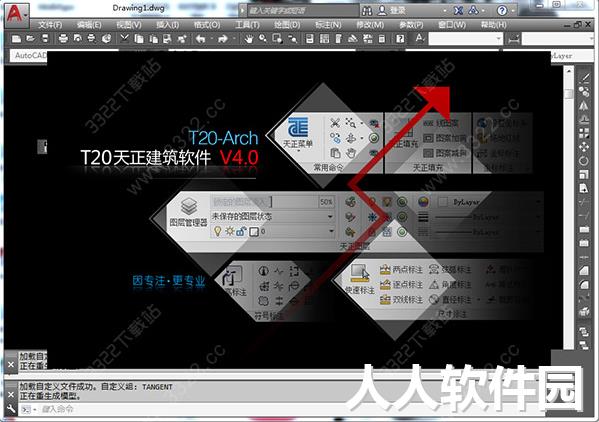The width and height of the screenshot is (599, 422).
Task: Select the Offset tool in Modify toolbar
Action: click(x=584, y=120)
